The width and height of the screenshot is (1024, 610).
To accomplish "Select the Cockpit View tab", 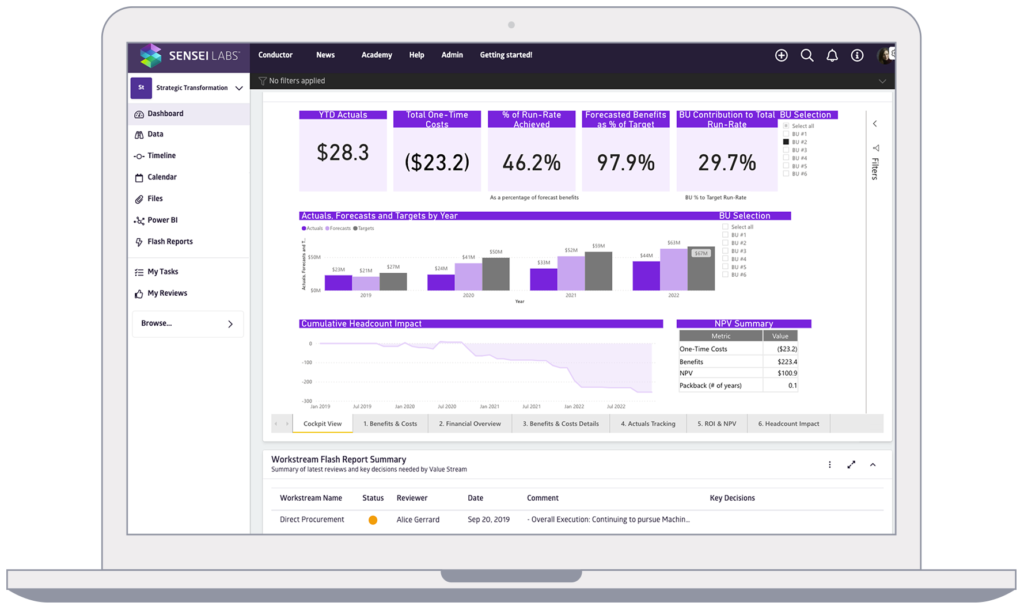I will pyautogui.click(x=323, y=424).
